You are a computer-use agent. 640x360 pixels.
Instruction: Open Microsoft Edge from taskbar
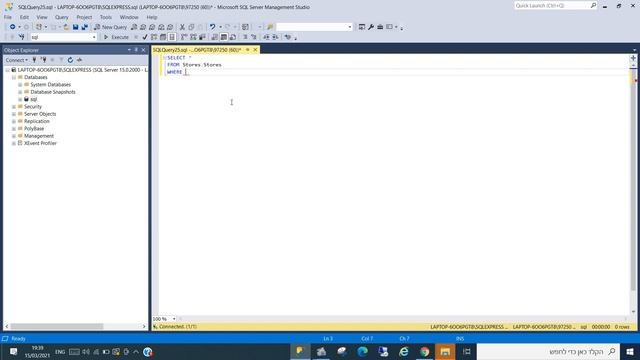tap(362, 351)
